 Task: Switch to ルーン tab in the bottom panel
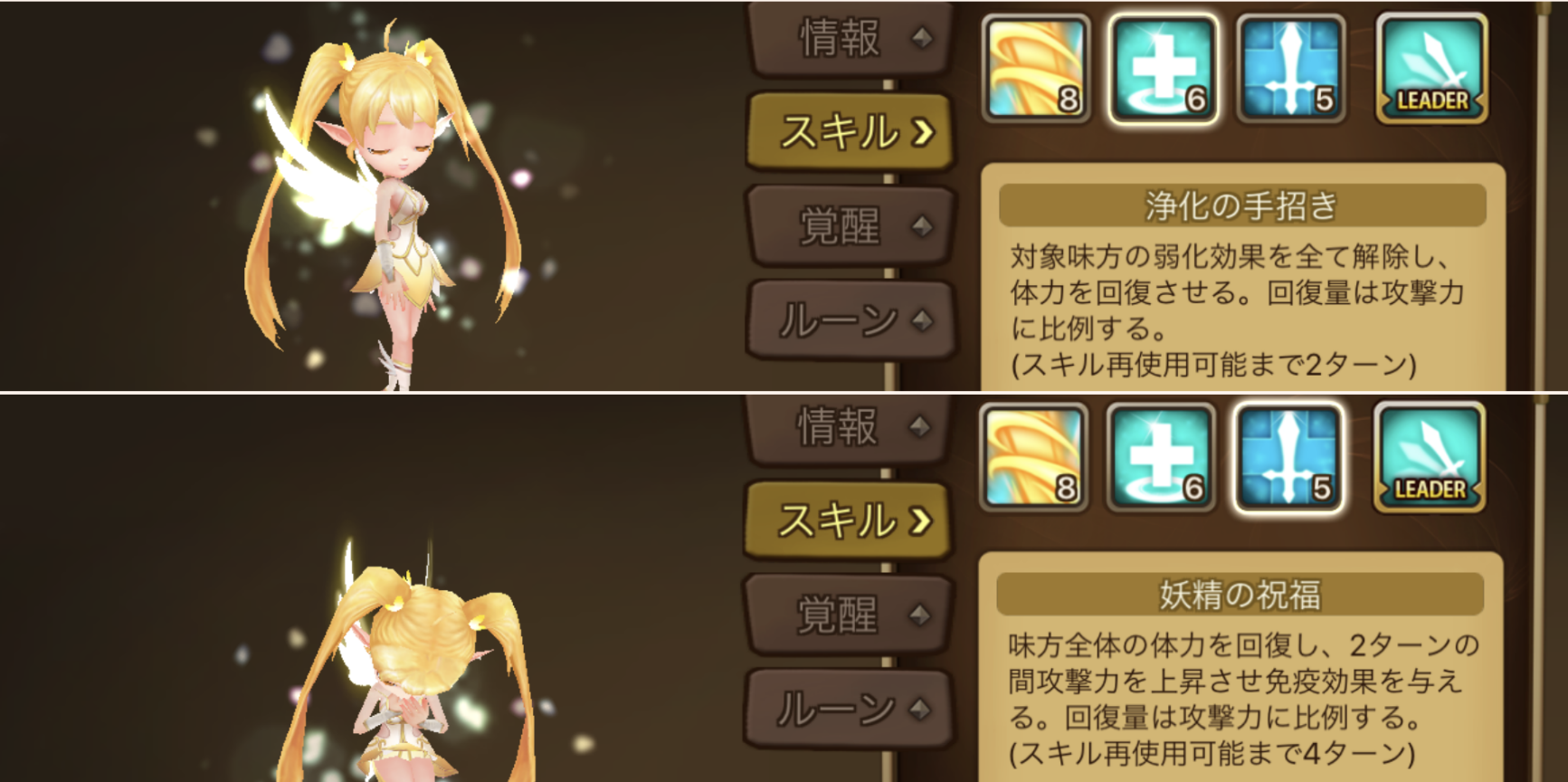pos(851,710)
